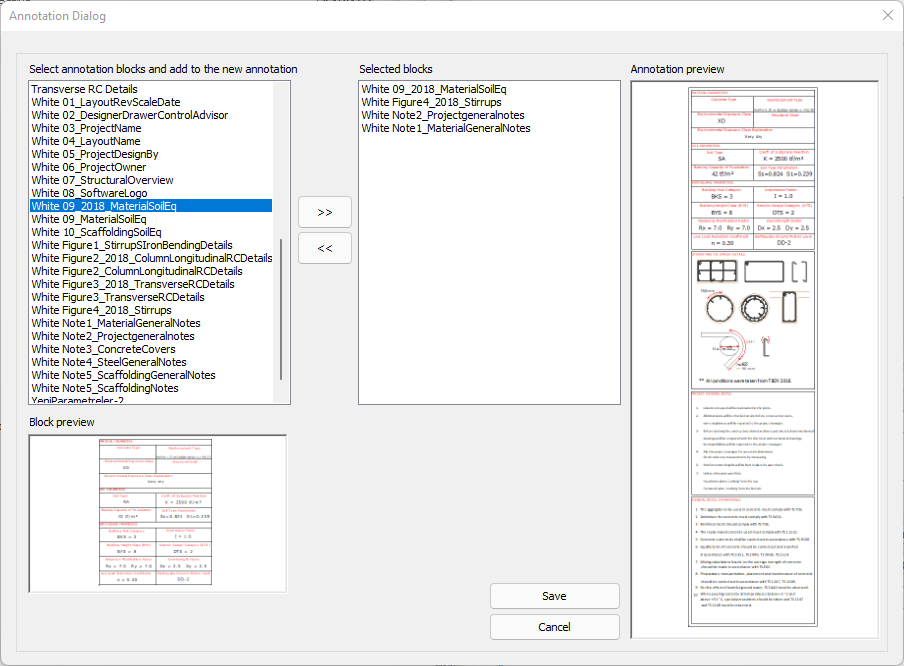
Task: Choose White 07_StructuralOverview from available blocks
Action: tap(102, 180)
